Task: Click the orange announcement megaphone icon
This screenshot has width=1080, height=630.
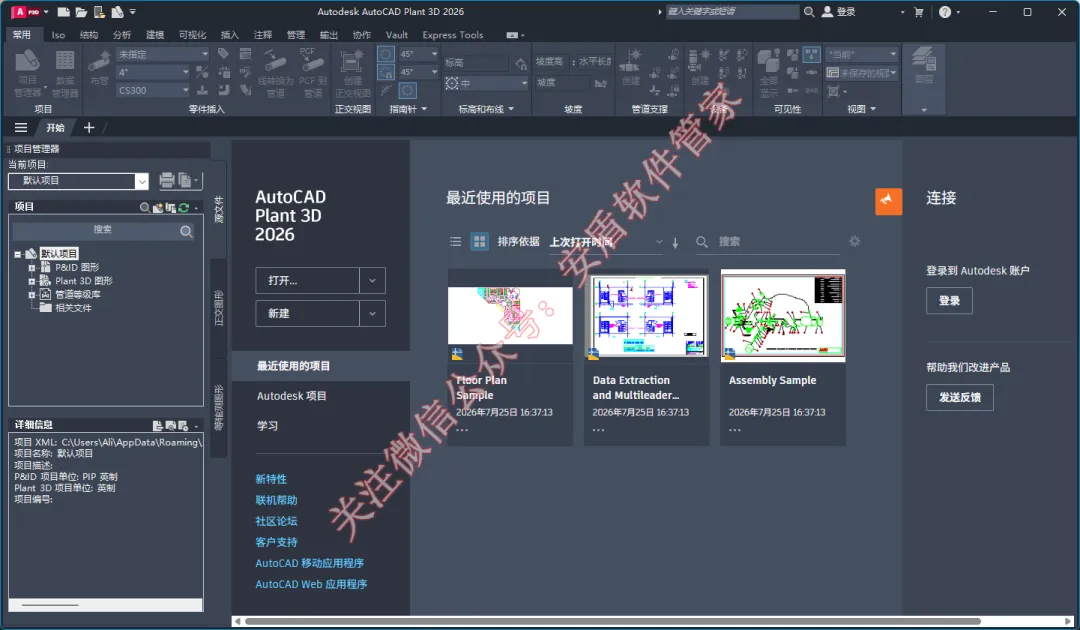Action: point(889,201)
